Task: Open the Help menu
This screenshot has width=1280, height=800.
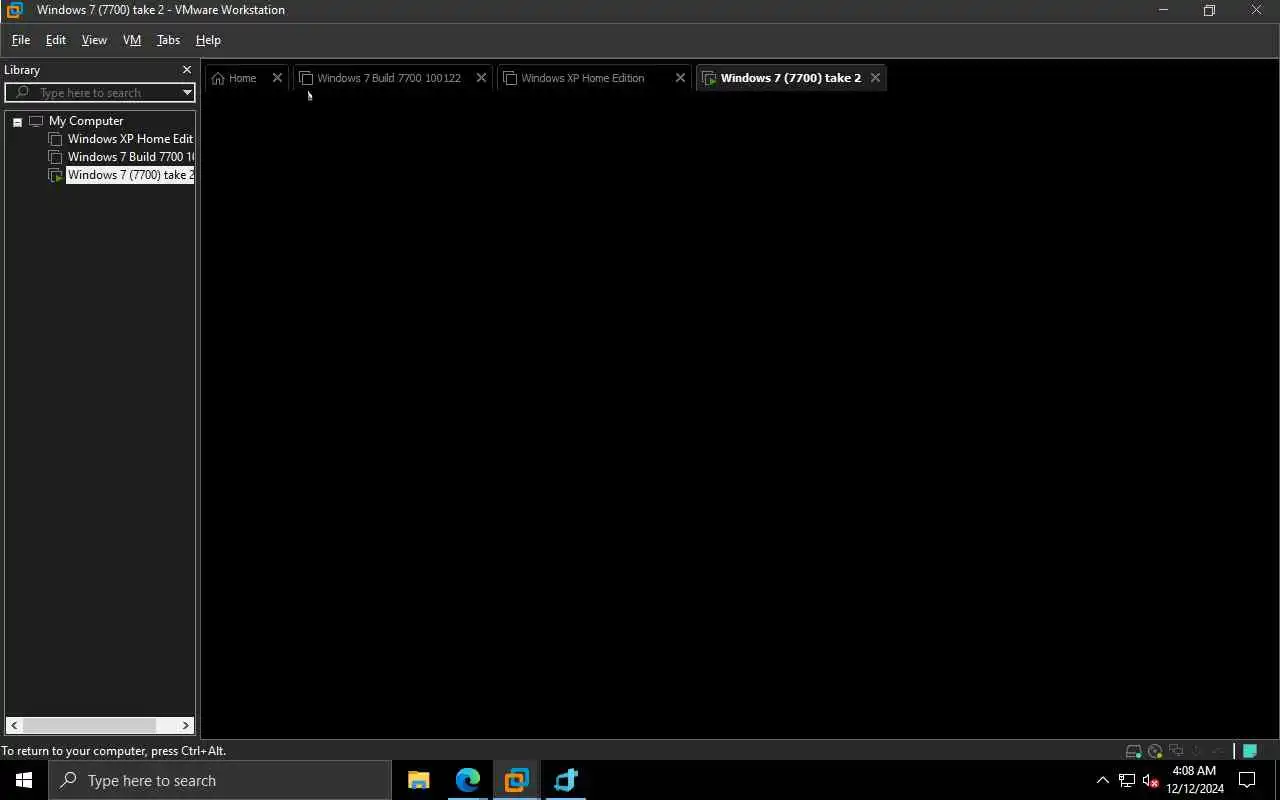Action: click(x=208, y=40)
